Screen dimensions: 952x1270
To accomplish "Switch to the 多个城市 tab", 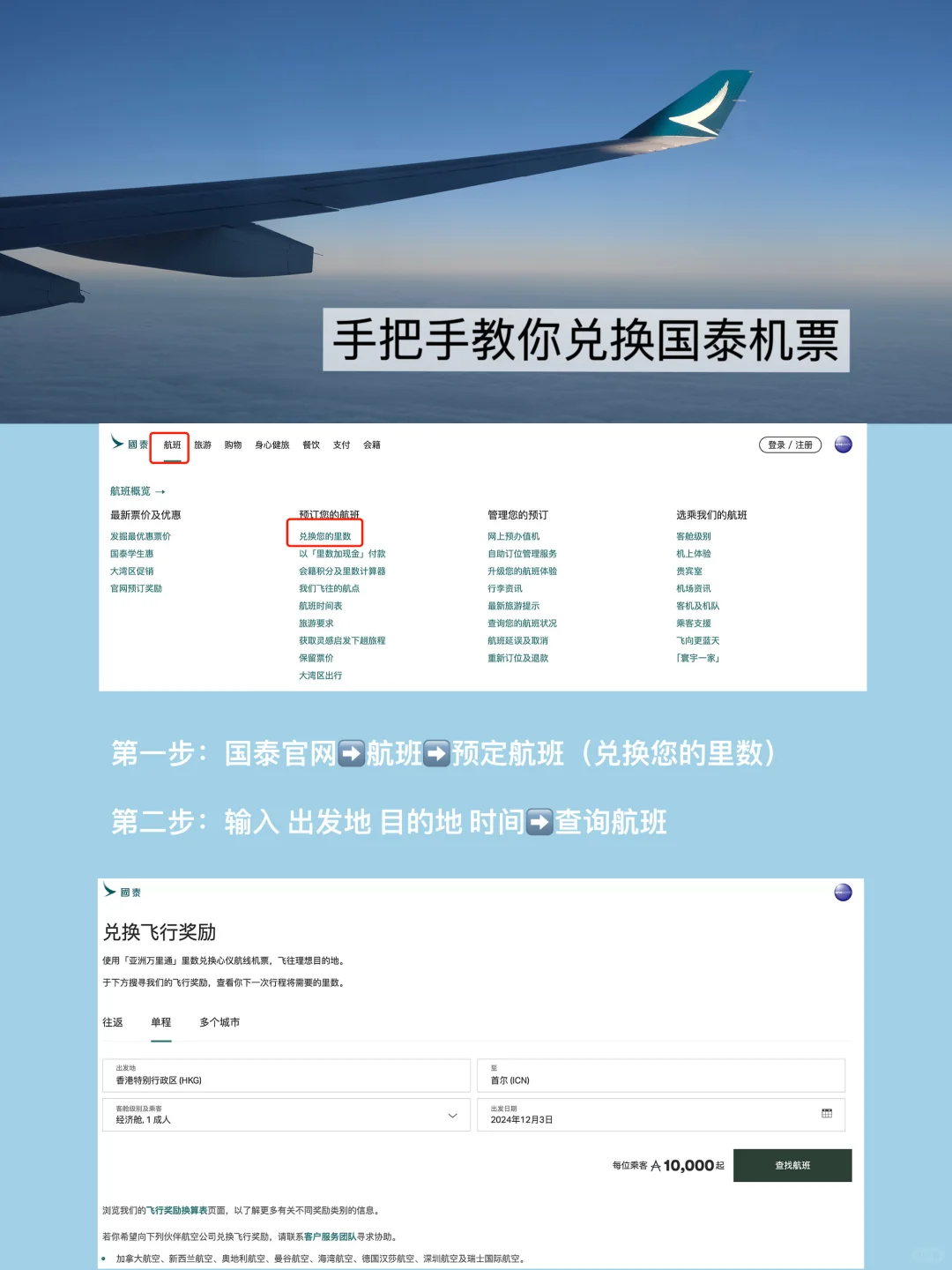I will tap(219, 1022).
